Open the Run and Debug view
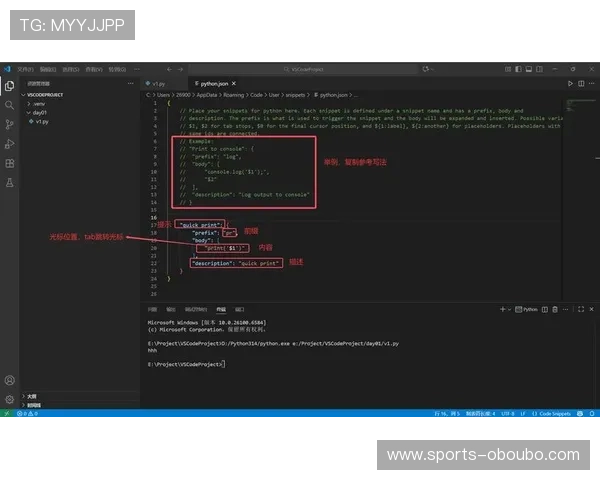This screenshot has height=480, width=600. pos(10,143)
